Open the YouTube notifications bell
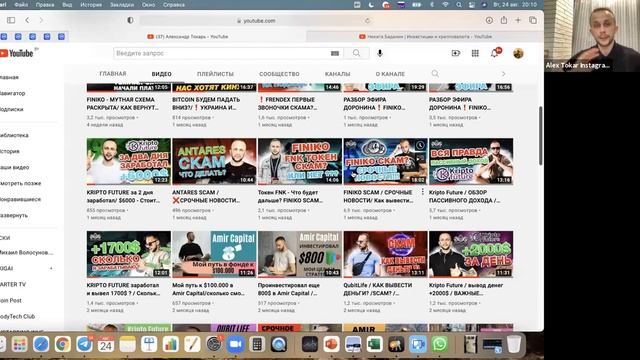The image size is (640, 360). click(494, 53)
